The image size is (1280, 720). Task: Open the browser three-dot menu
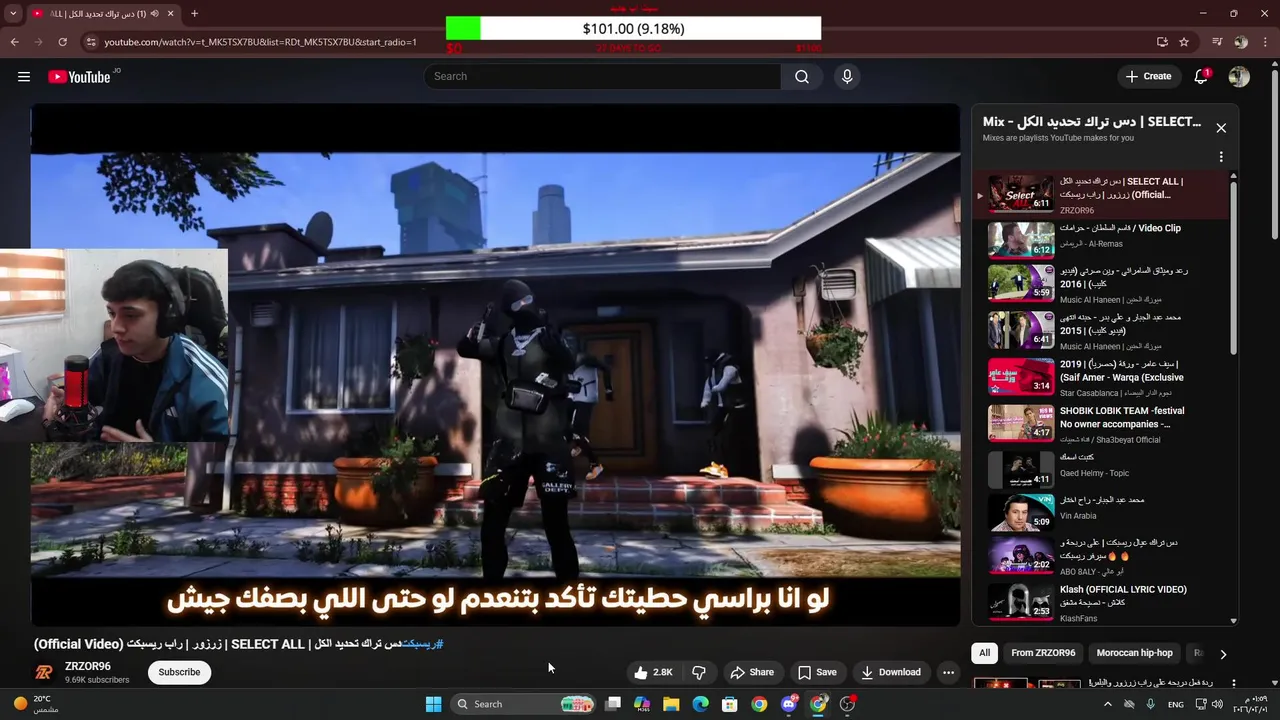[1266, 42]
